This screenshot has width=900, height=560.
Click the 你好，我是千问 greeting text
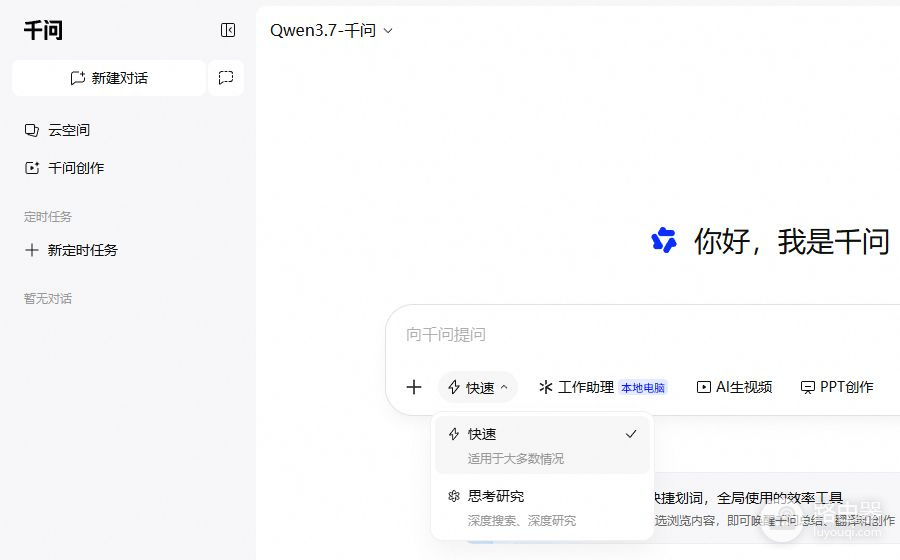[792, 241]
